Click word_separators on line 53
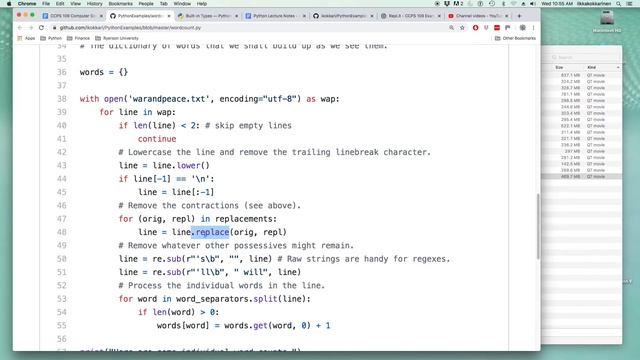Image resolution: width=640 pixels, height=360 pixels. [x=213, y=299]
